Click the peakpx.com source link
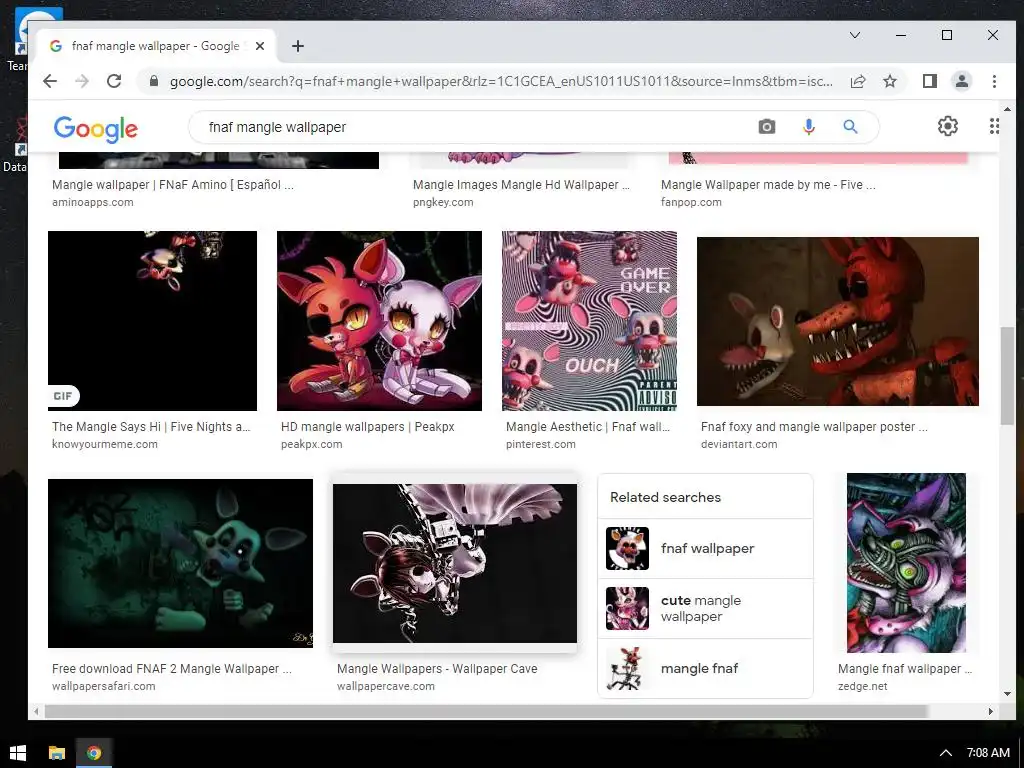 click(312, 444)
